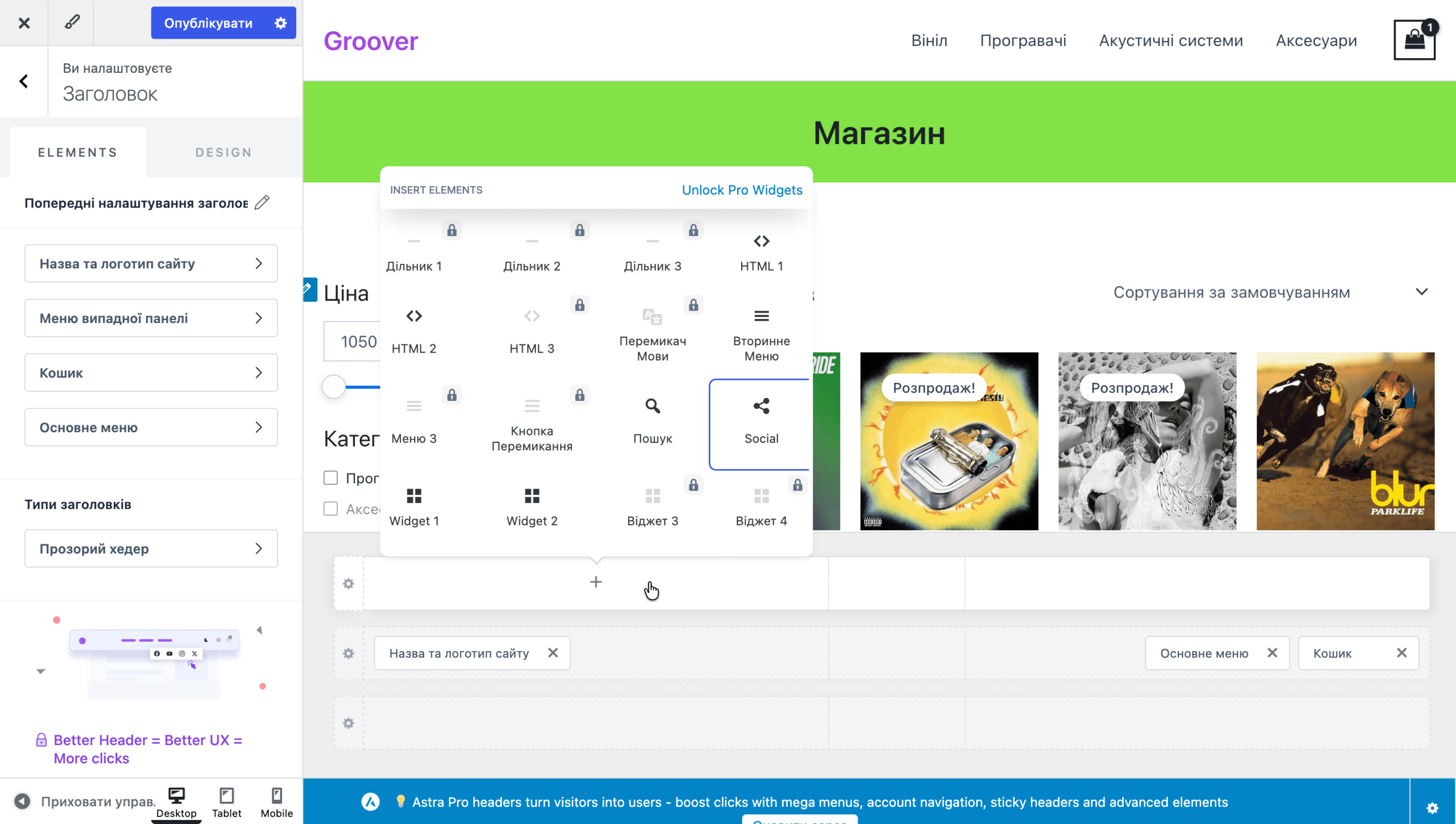Open the brush styling icon

click(72, 23)
